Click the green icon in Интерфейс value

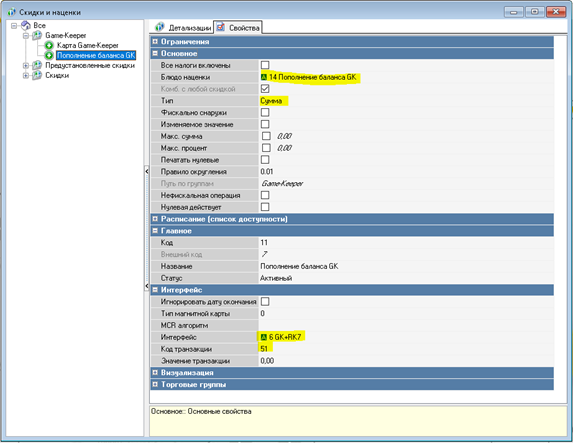click(264, 337)
